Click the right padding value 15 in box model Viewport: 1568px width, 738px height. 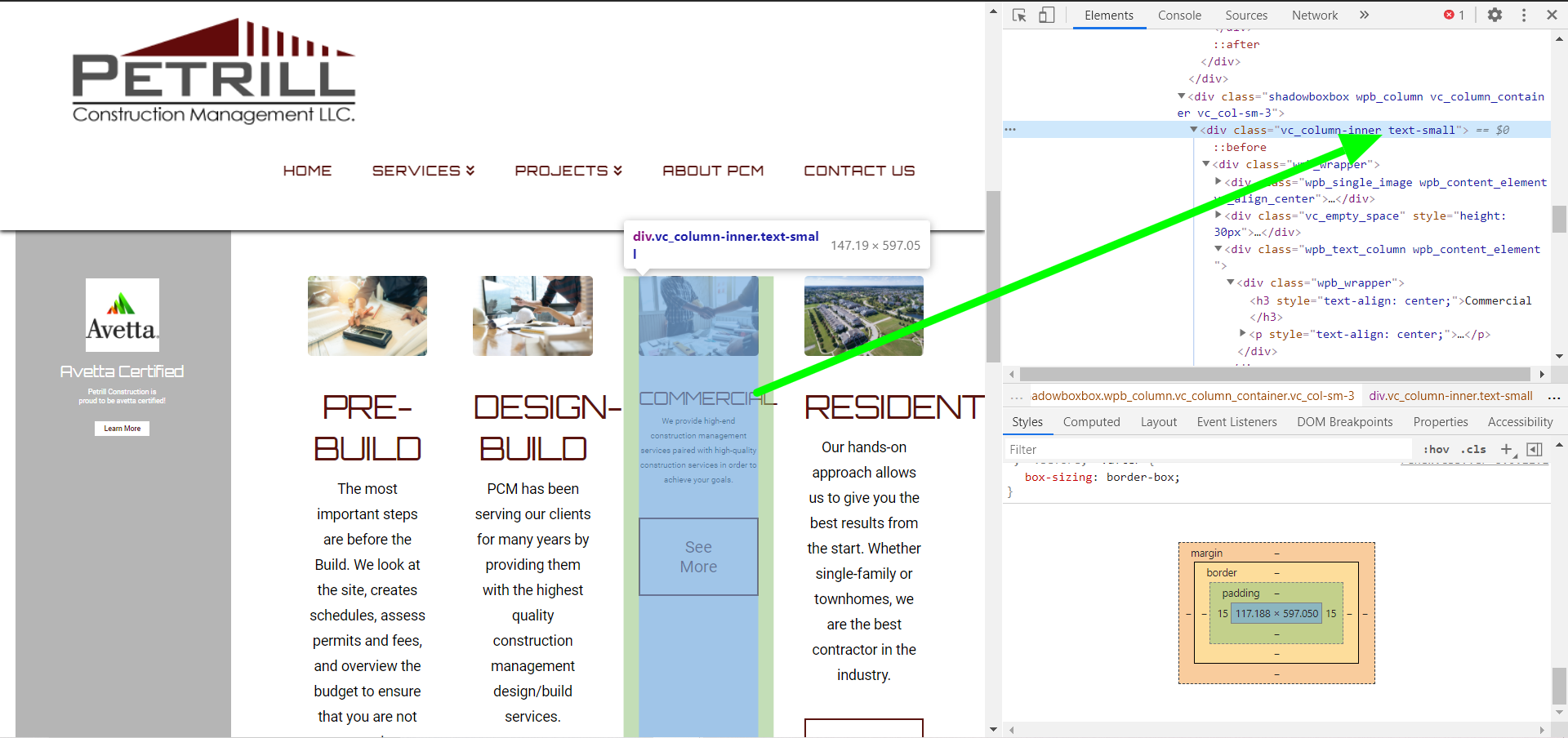1331,614
